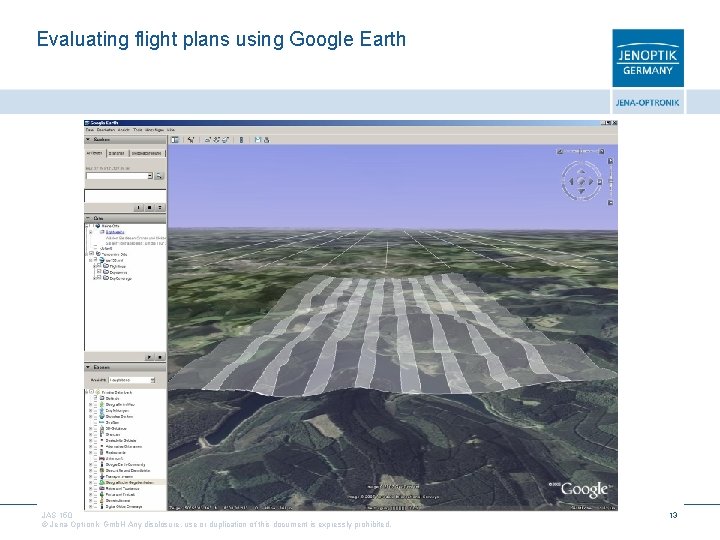Click the clear results button under search results
The height and width of the screenshot is (540, 720).
(160, 208)
